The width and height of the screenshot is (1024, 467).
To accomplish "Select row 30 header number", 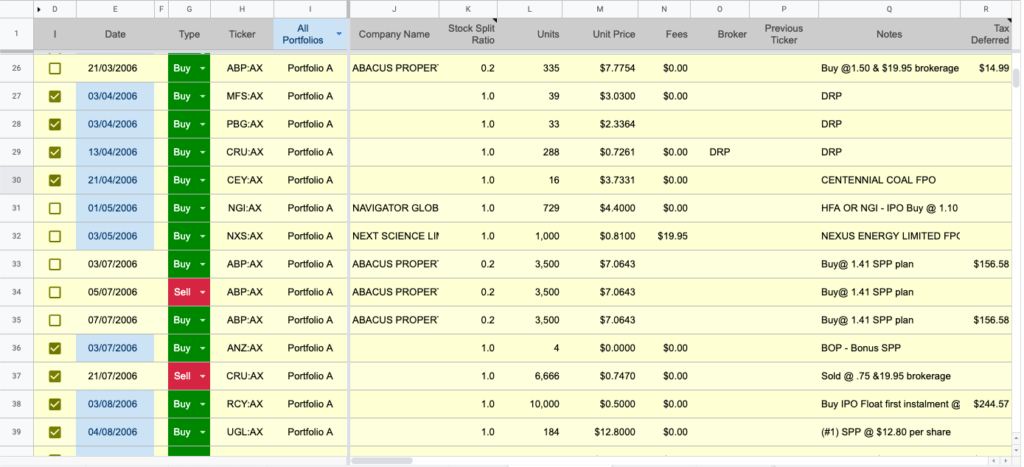I will tap(16, 181).
